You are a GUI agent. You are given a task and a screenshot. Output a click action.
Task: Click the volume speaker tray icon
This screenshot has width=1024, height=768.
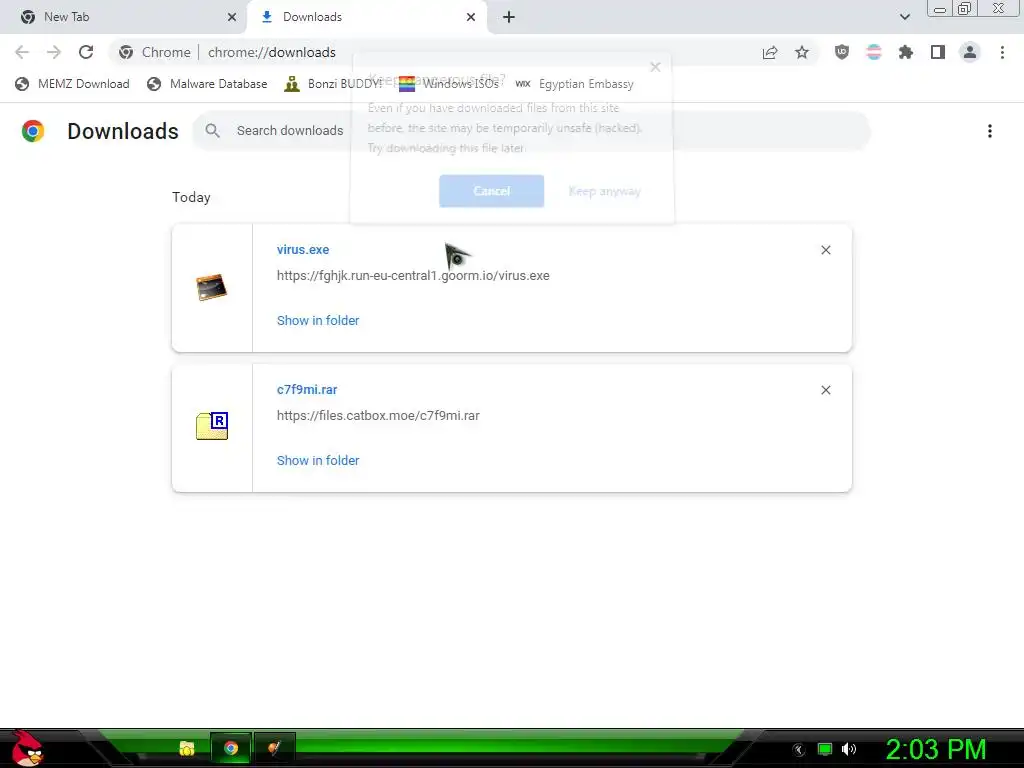tap(849, 749)
